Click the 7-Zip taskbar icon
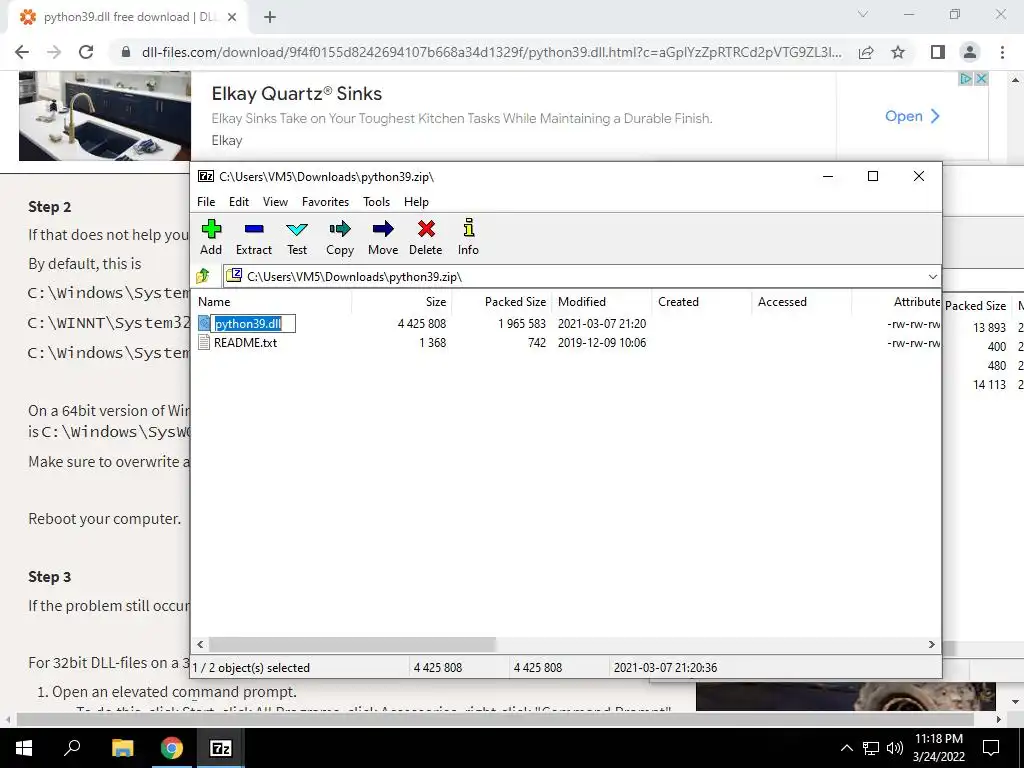Screen dimensions: 1024x768 pos(221,748)
